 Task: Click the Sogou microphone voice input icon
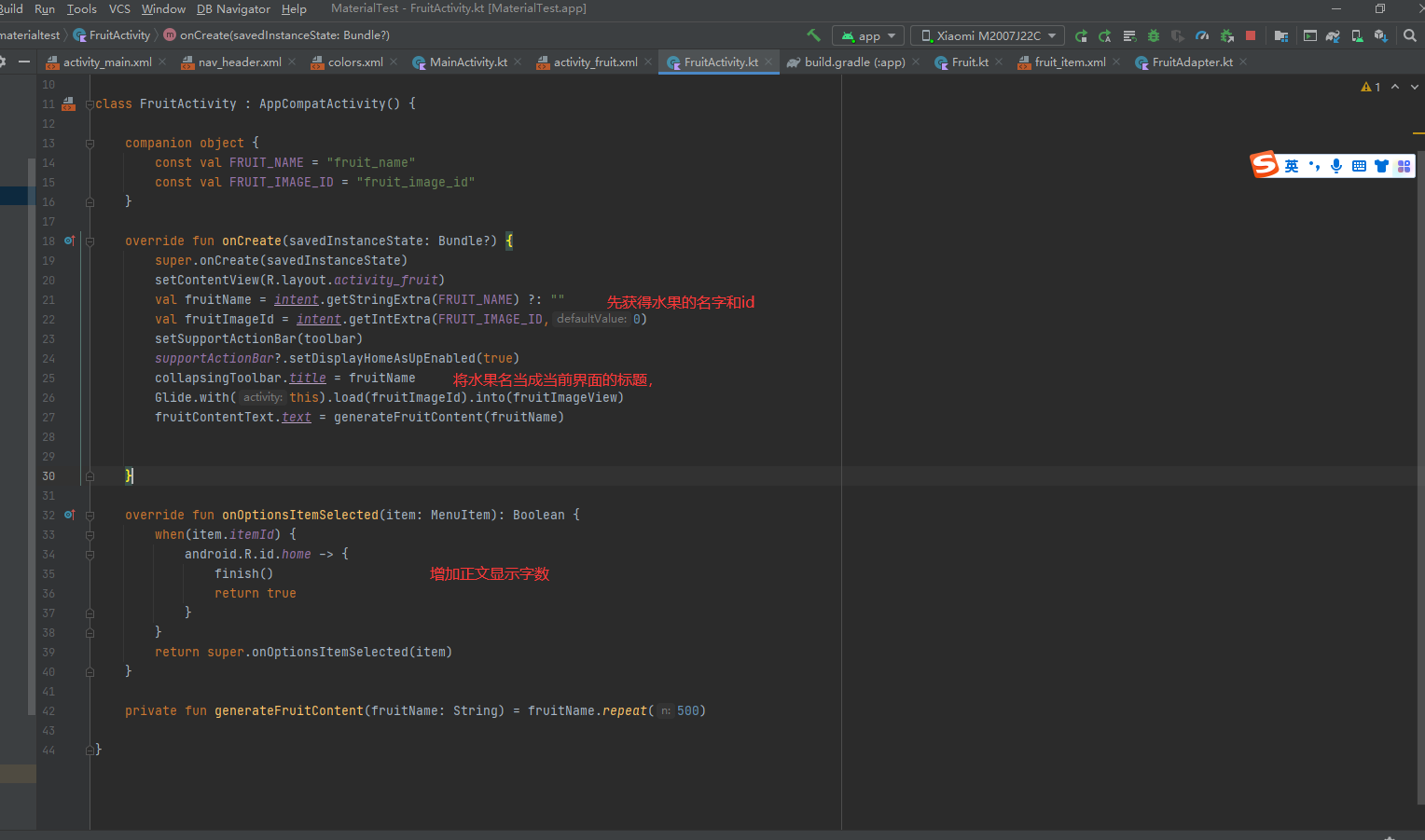click(x=1336, y=166)
